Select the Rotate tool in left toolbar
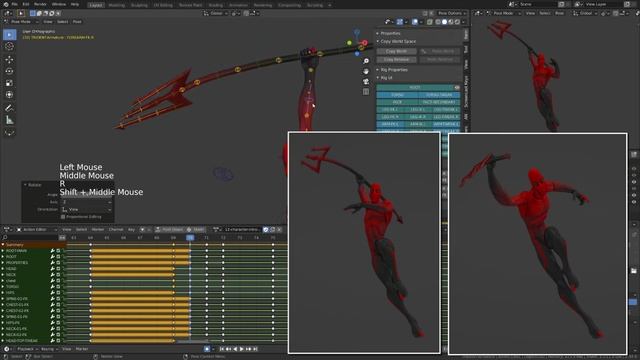The image size is (640, 360). [9, 71]
